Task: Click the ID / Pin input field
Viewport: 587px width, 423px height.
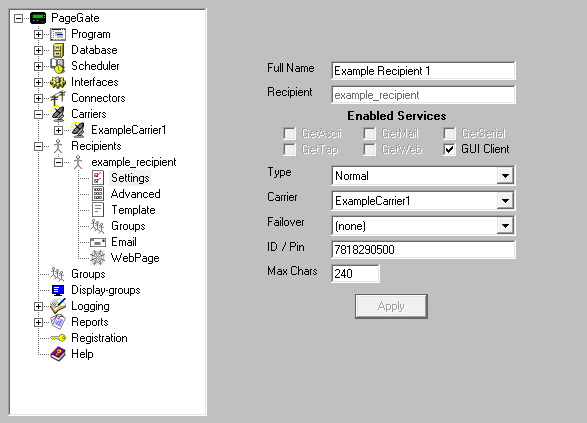Action: pyautogui.click(x=423, y=249)
